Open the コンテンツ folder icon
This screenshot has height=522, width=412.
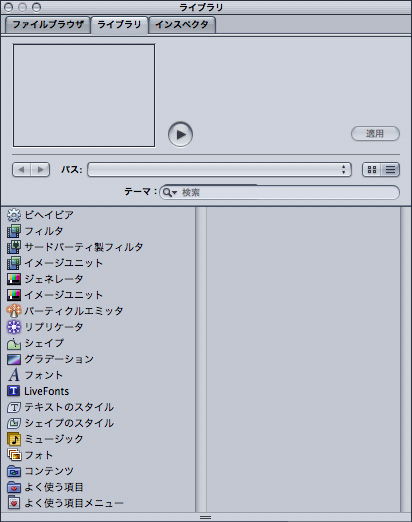14,471
